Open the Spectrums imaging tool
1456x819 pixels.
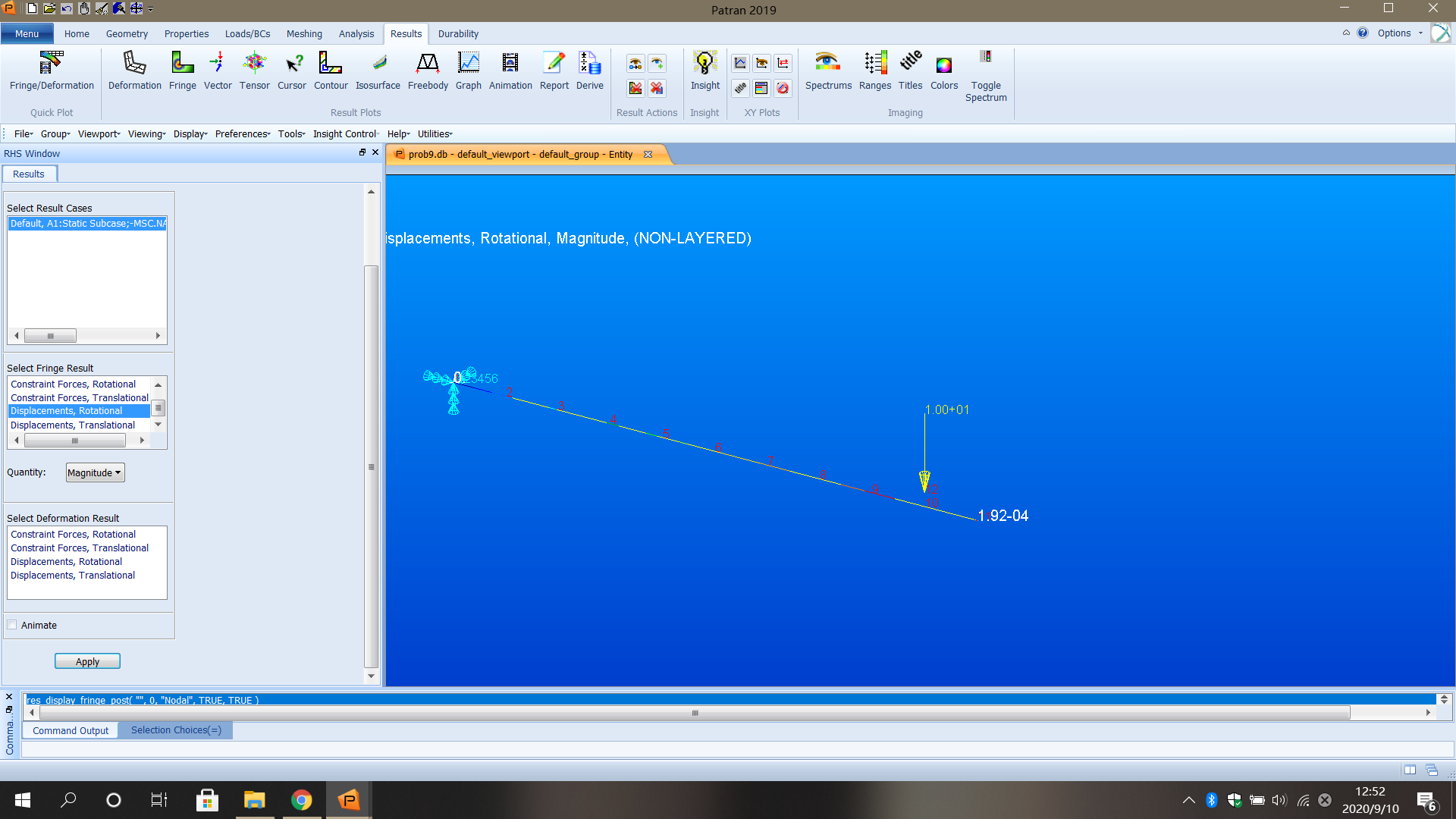[828, 70]
